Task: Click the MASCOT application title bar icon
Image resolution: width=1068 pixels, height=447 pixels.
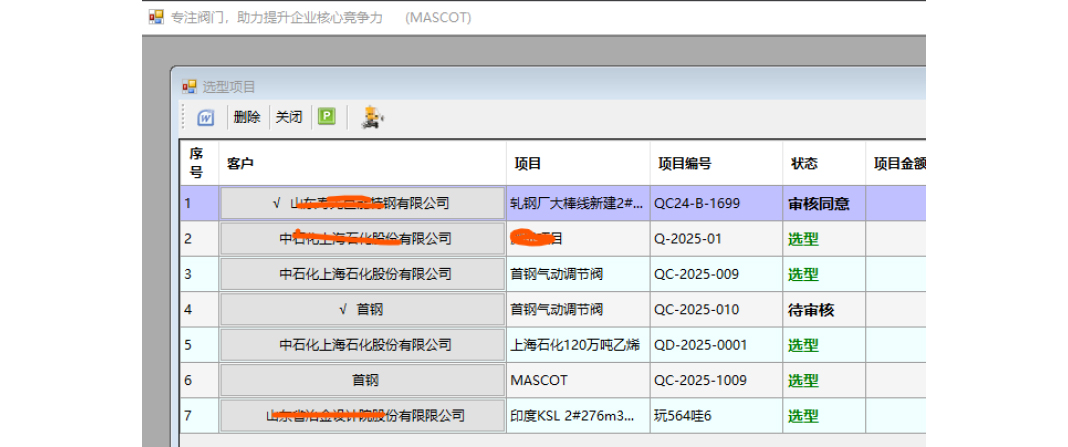Action: point(156,16)
